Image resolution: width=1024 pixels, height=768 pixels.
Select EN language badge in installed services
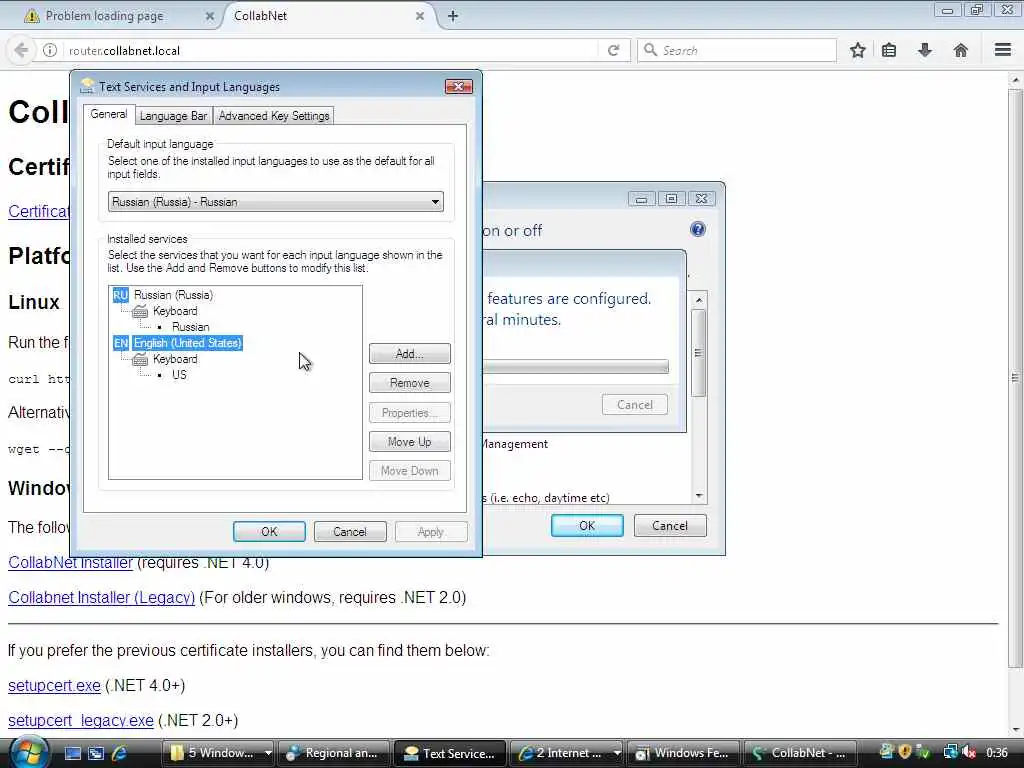[121, 343]
